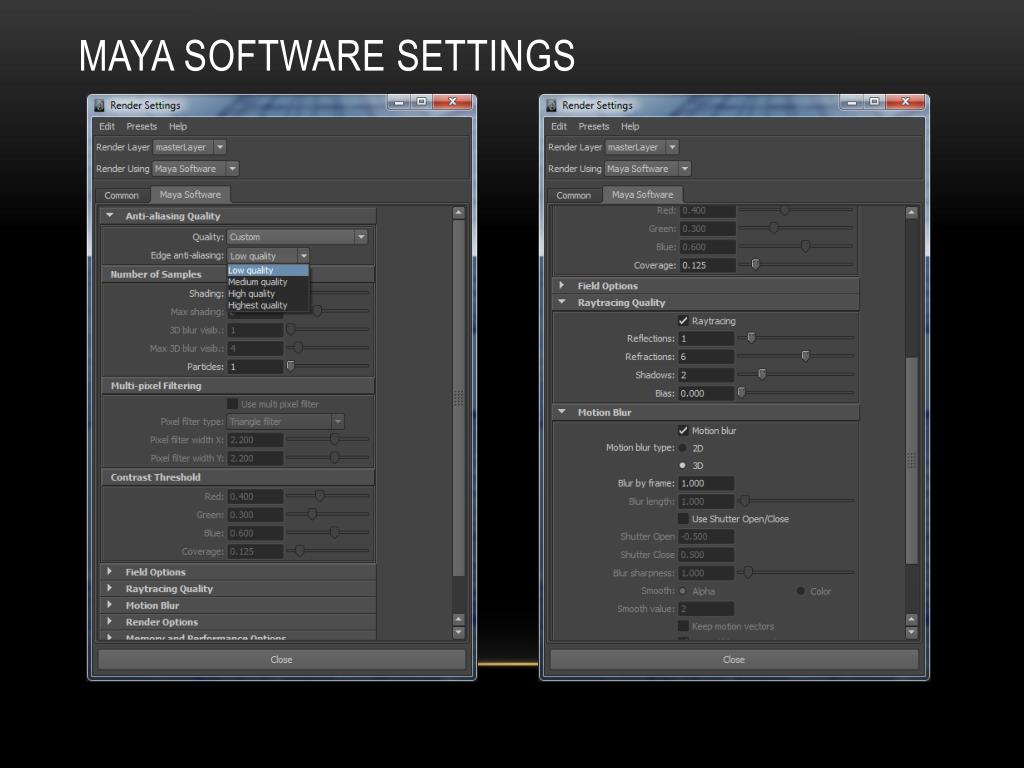Choose High quality from edge anti-aliasing list
This screenshot has width=1024, height=768.
click(x=268, y=294)
